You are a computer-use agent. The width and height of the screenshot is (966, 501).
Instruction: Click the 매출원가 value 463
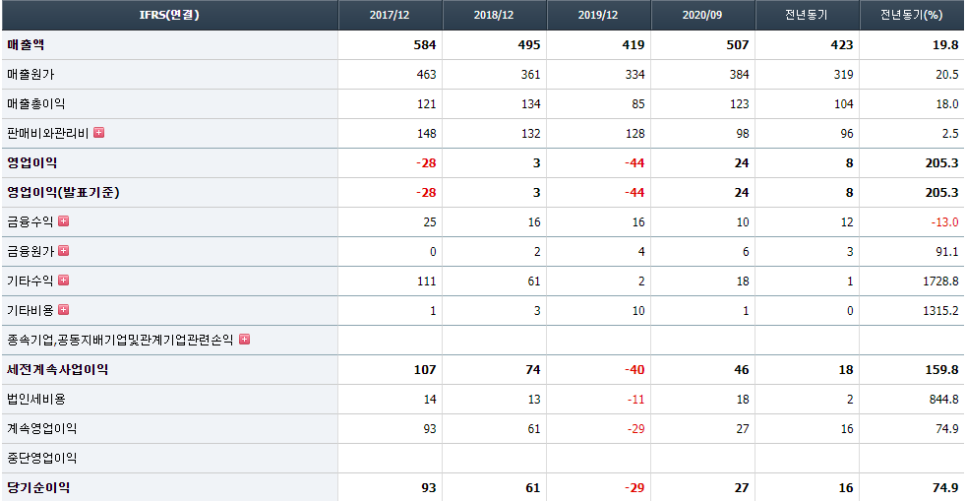coord(426,75)
